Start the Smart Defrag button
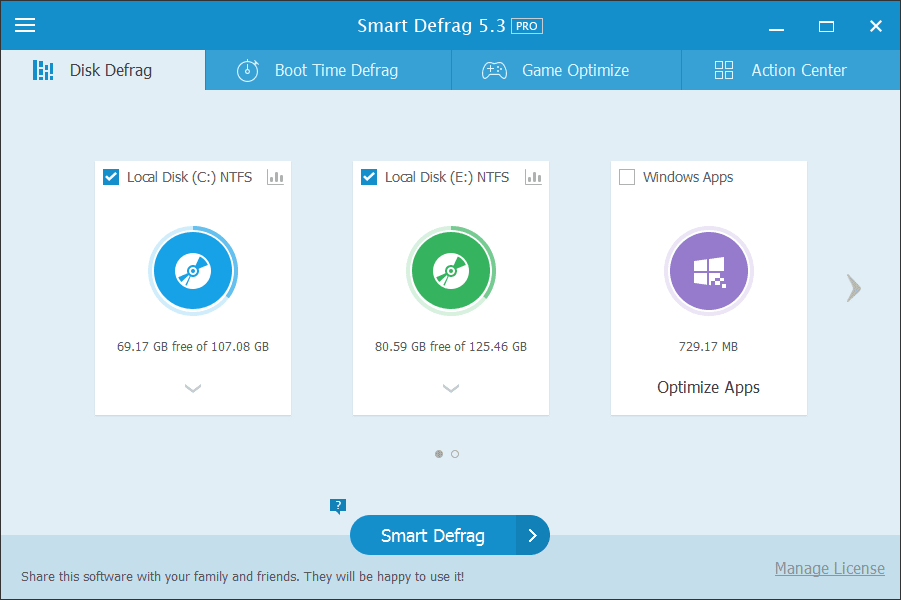 (x=433, y=535)
